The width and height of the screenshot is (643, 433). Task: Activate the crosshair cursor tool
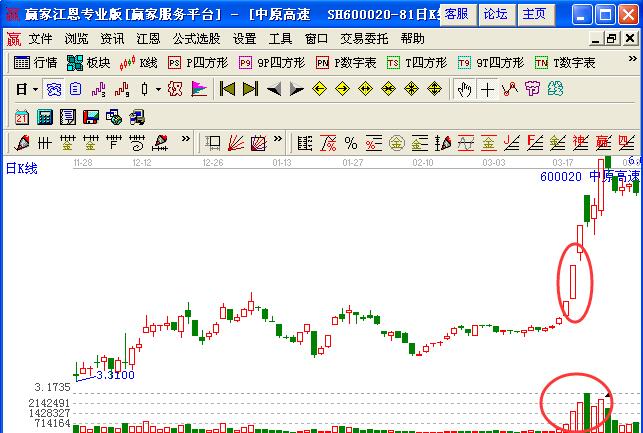click(487, 89)
